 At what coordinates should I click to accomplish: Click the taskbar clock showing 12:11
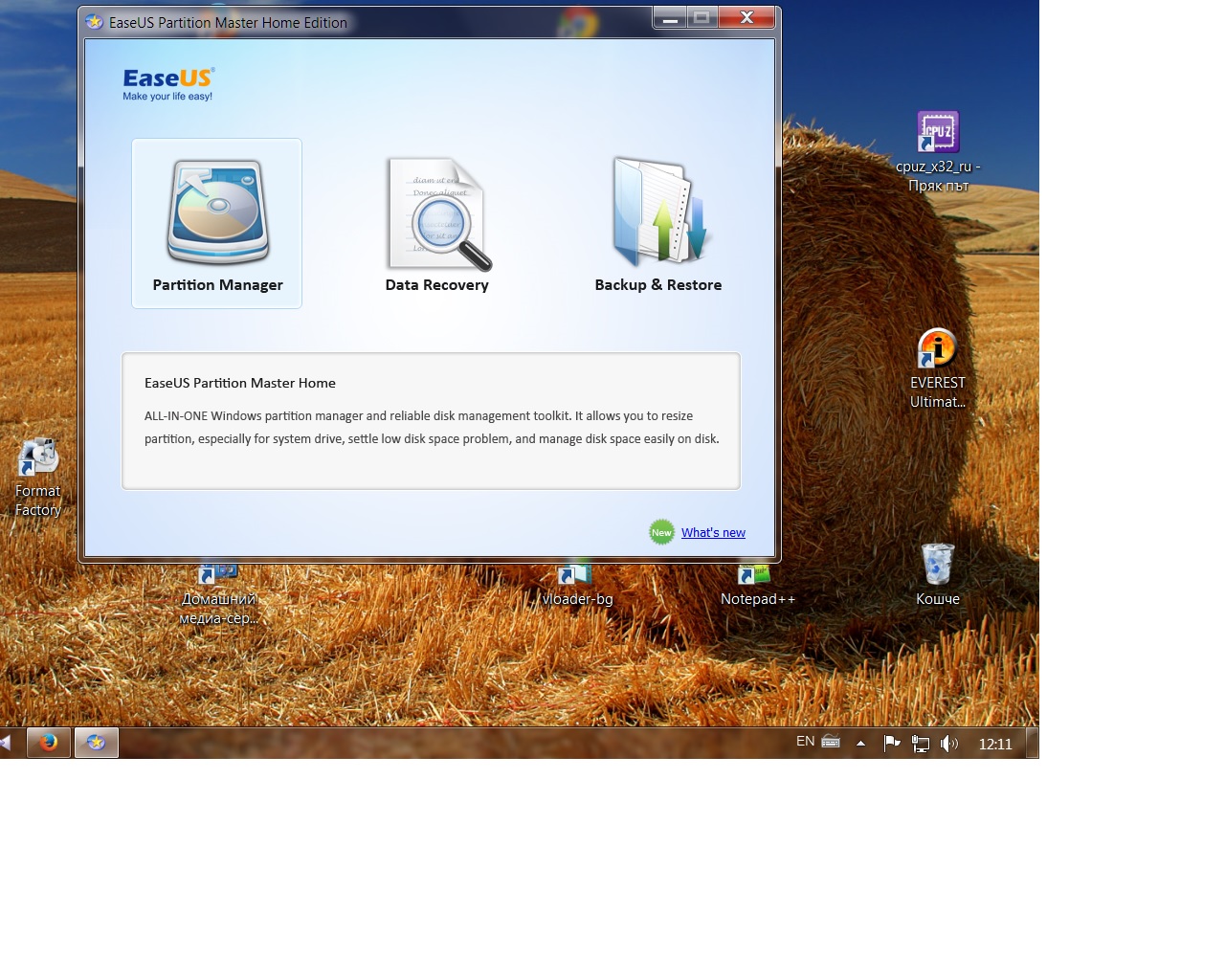click(994, 744)
